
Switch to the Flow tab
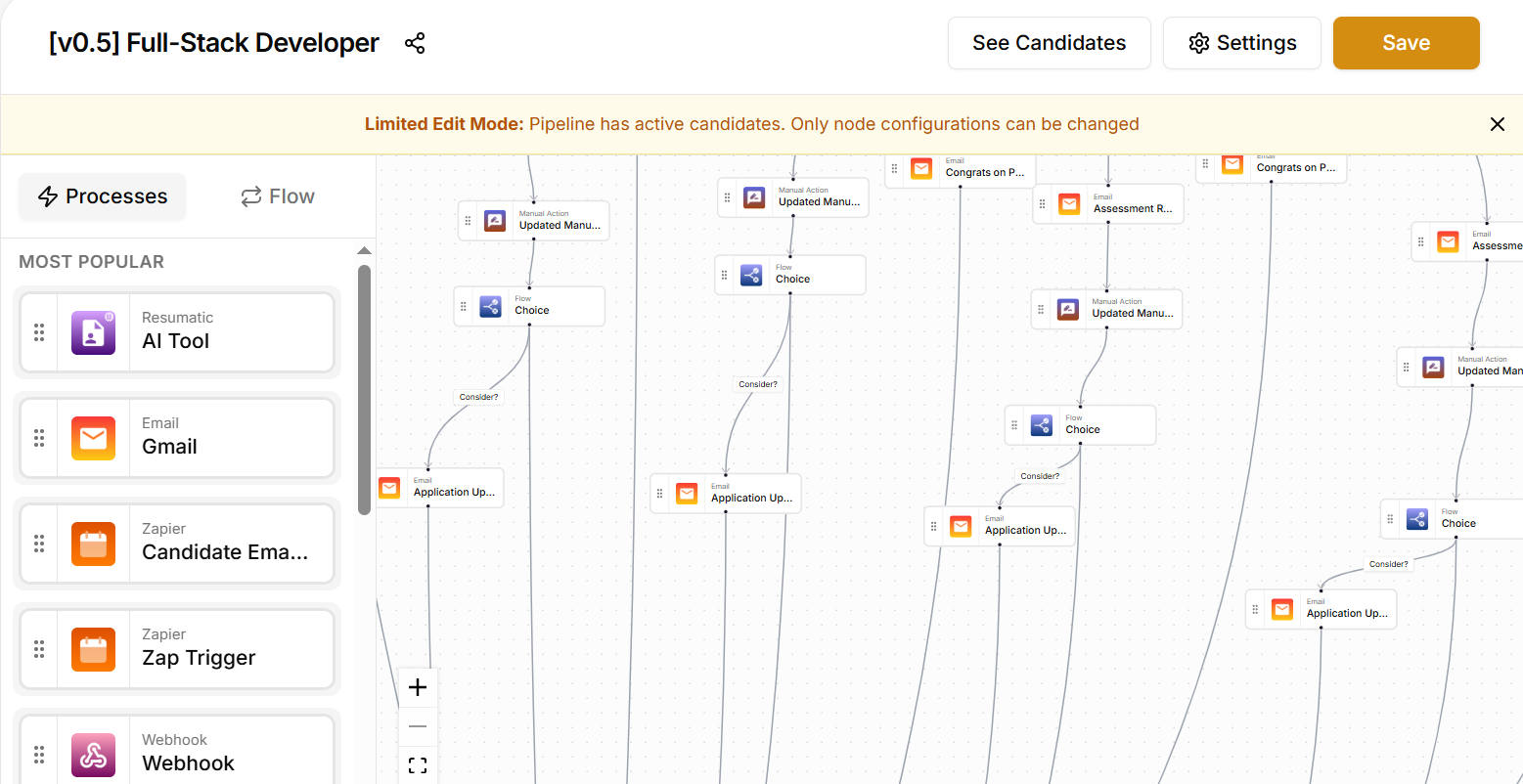point(278,196)
